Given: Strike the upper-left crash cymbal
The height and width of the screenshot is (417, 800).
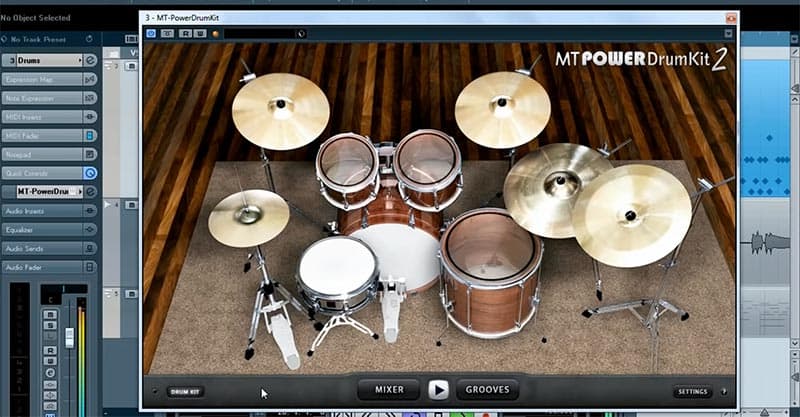Looking at the screenshot, I should 280,109.
